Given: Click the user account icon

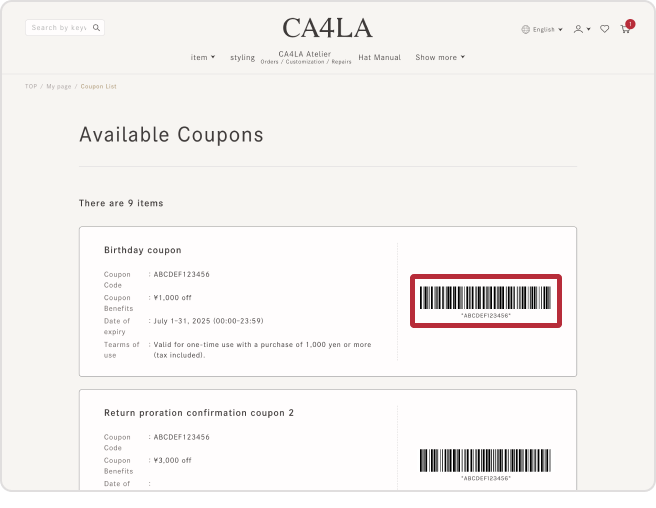Looking at the screenshot, I should click(x=578, y=29).
